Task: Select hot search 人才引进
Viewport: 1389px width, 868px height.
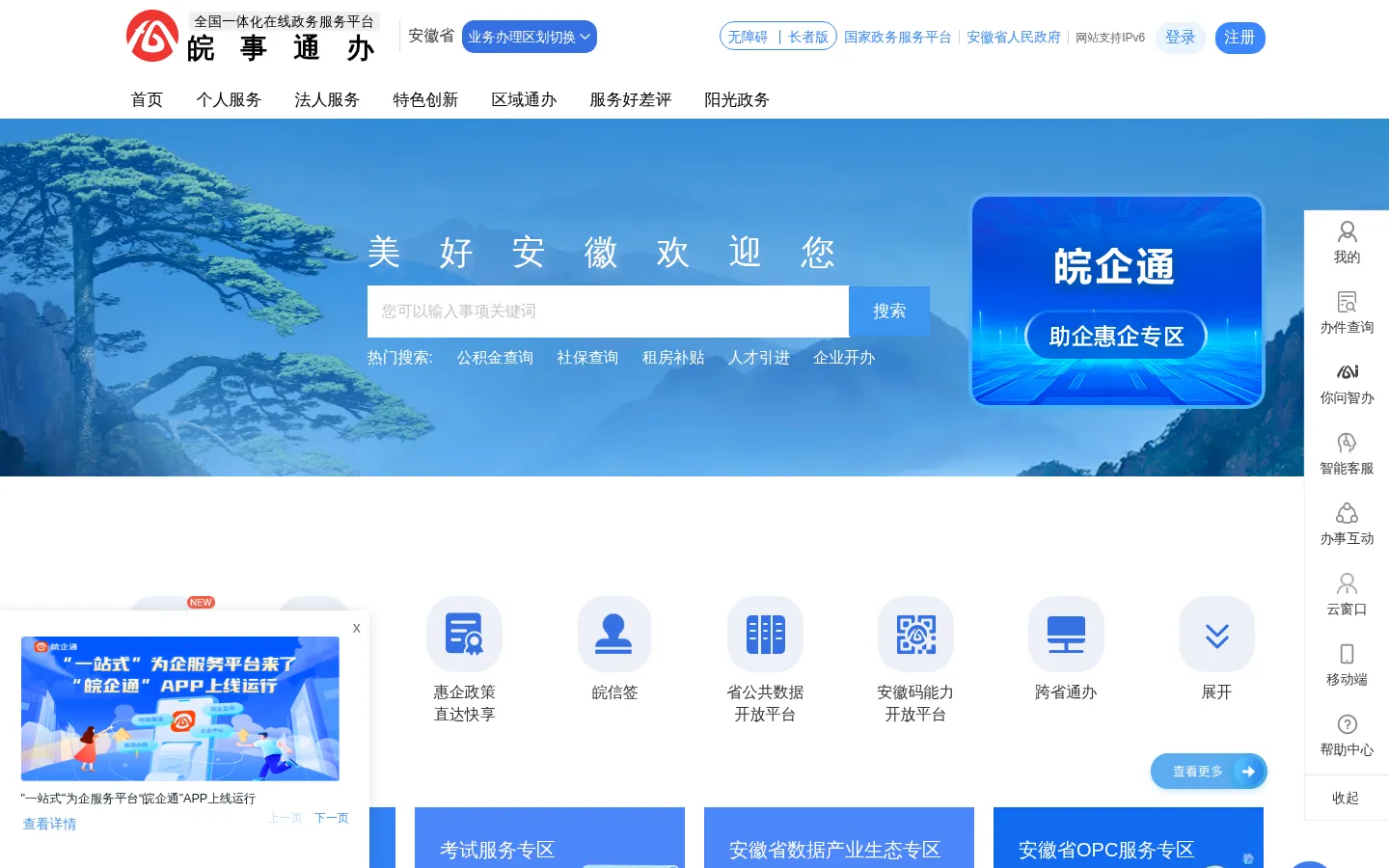Action: tap(758, 357)
